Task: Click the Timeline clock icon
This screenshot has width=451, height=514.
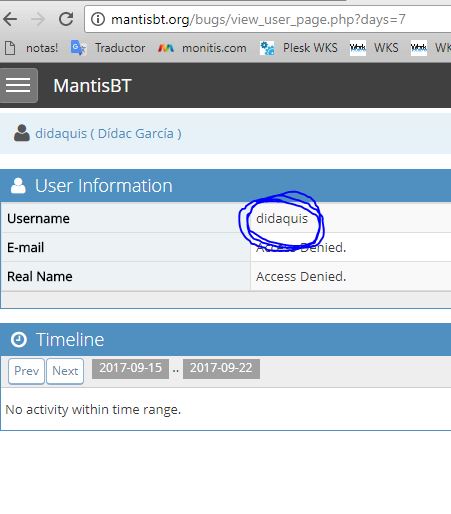Action: click(x=19, y=340)
